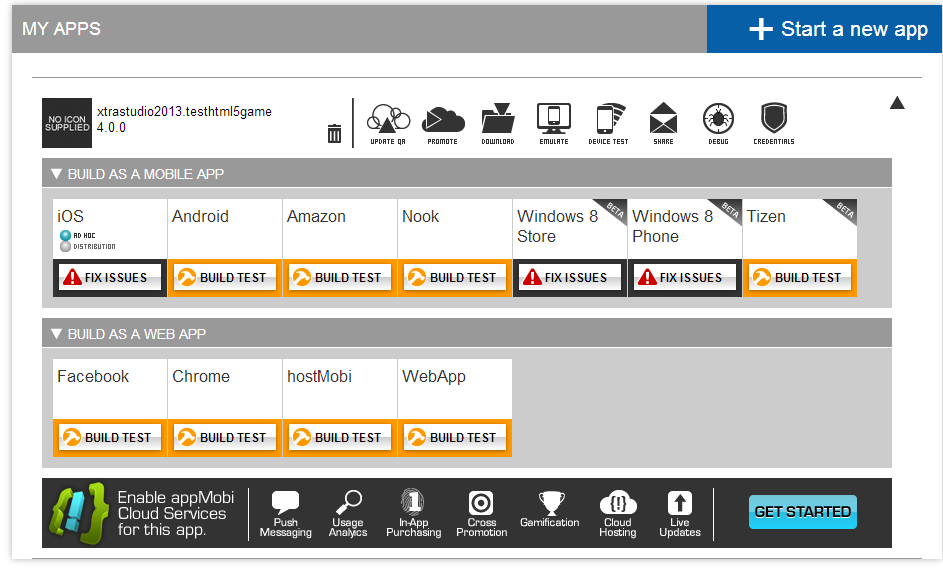Click Fix Issues under Windows 8 Phone

(x=684, y=277)
